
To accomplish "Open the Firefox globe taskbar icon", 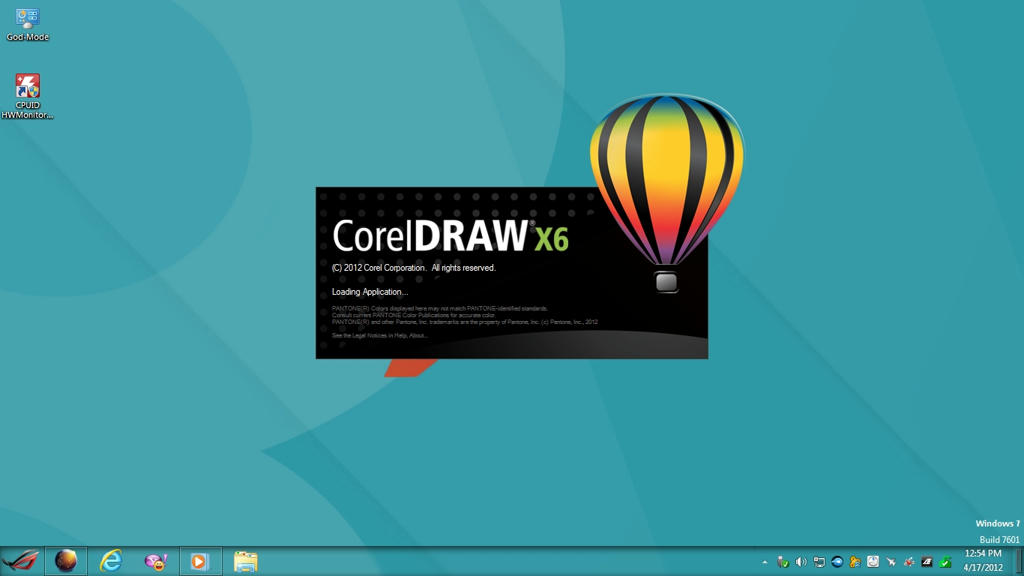I will [66, 561].
